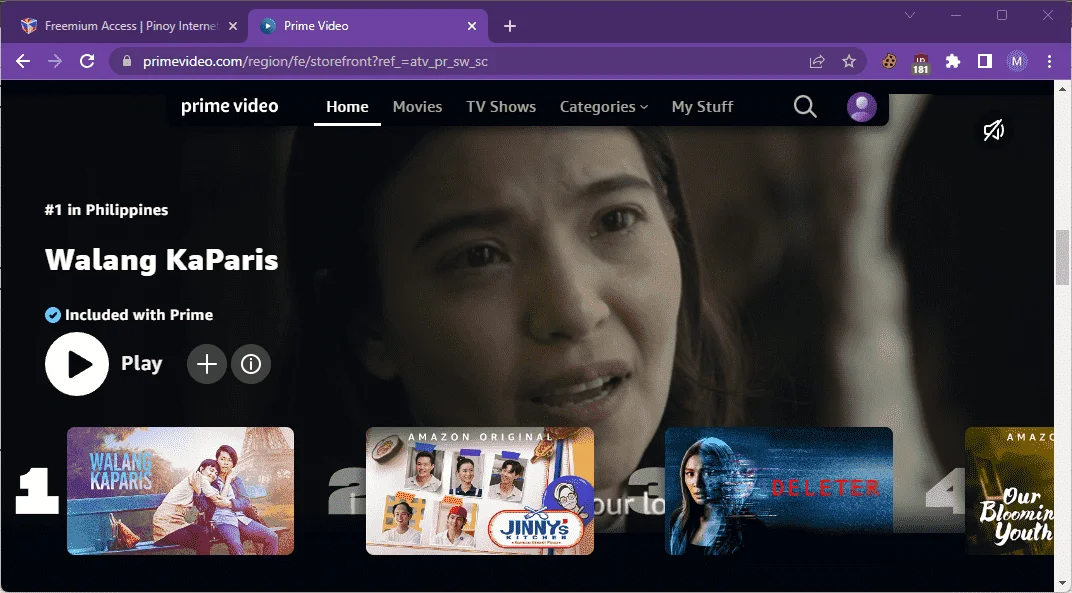Go to the Home tab
1072x593 pixels.
click(x=347, y=107)
